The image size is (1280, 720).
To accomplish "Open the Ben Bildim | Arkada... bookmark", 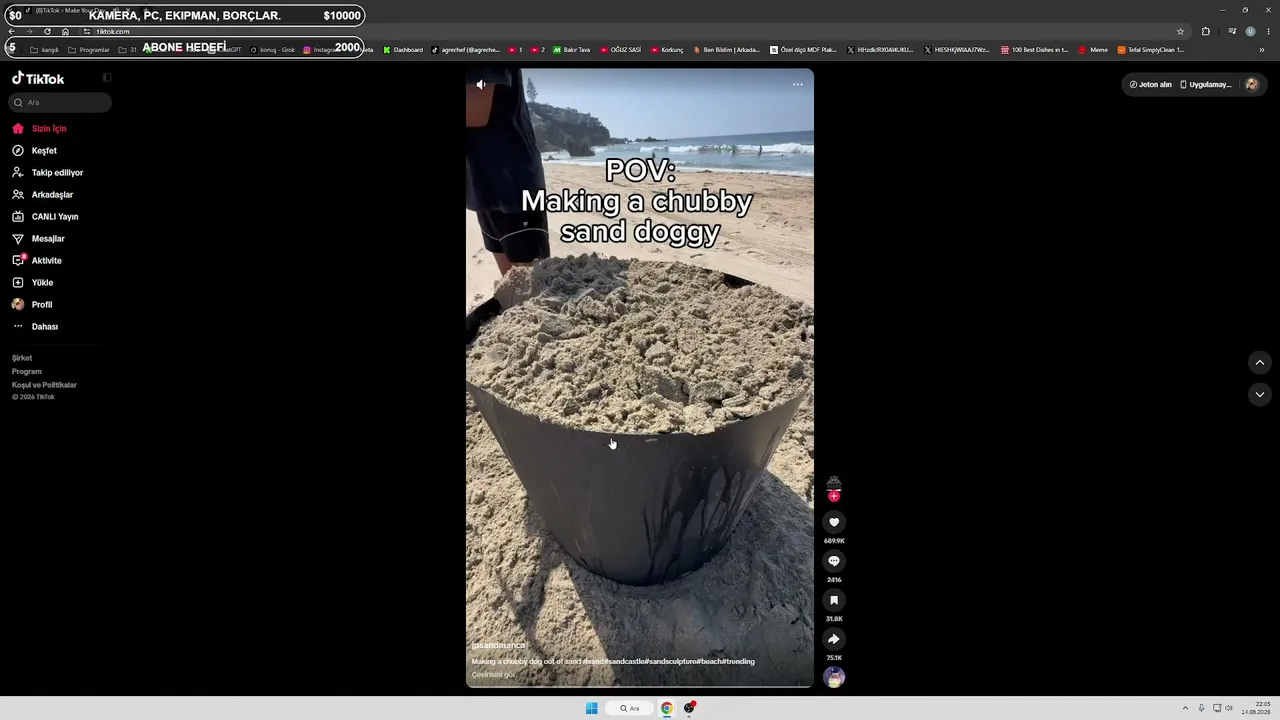I will [726, 50].
